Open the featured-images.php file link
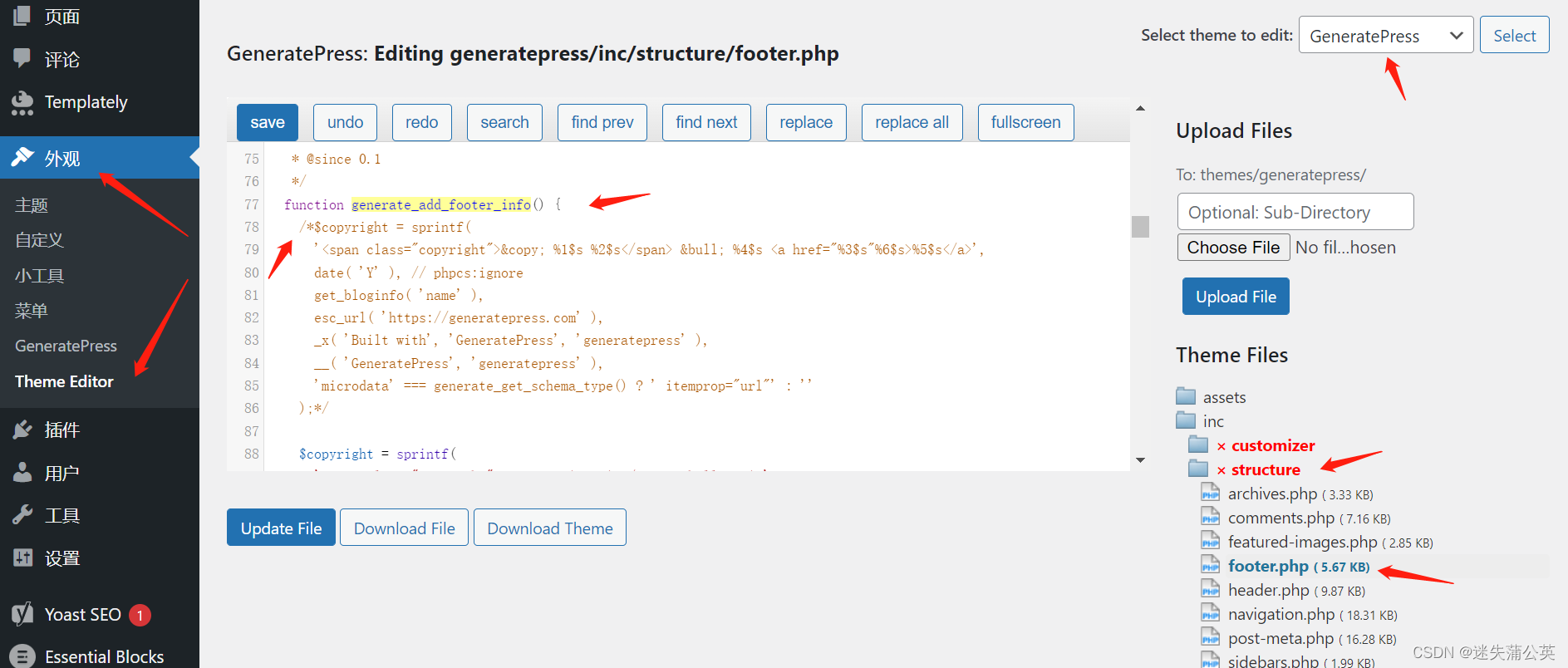 1330,543
